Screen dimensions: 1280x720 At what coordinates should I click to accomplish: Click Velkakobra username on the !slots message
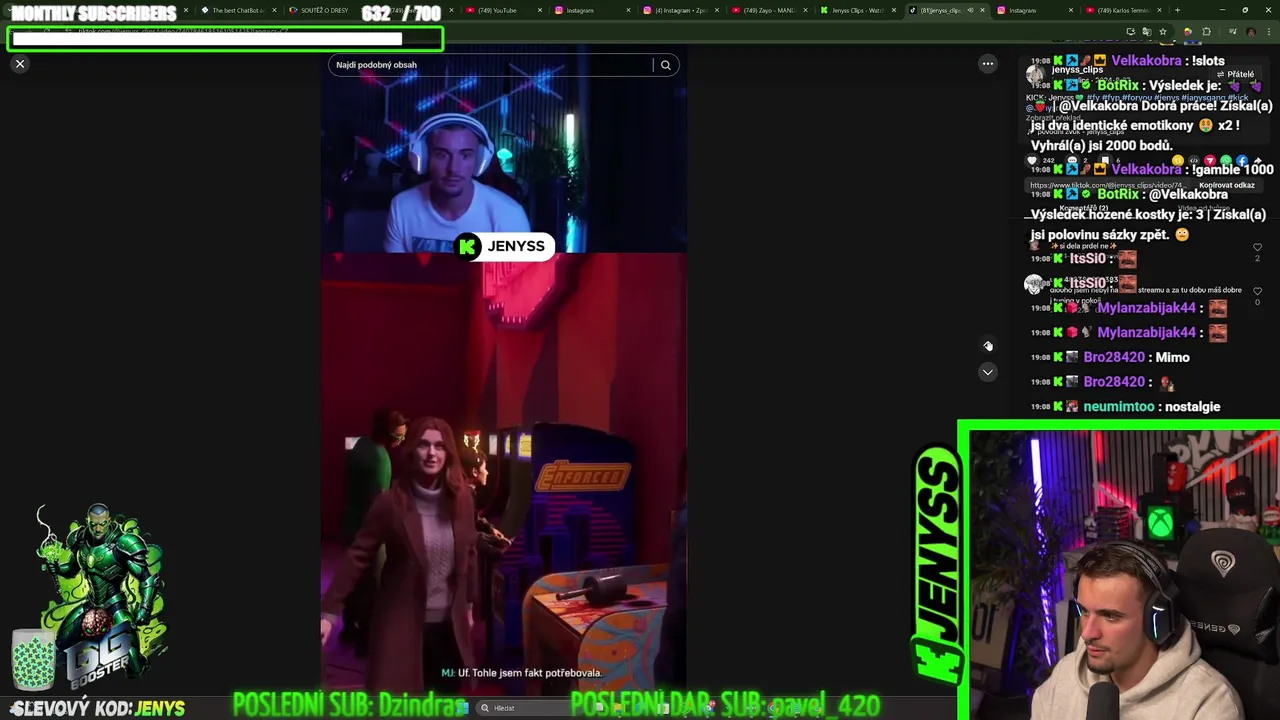(1146, 61)
